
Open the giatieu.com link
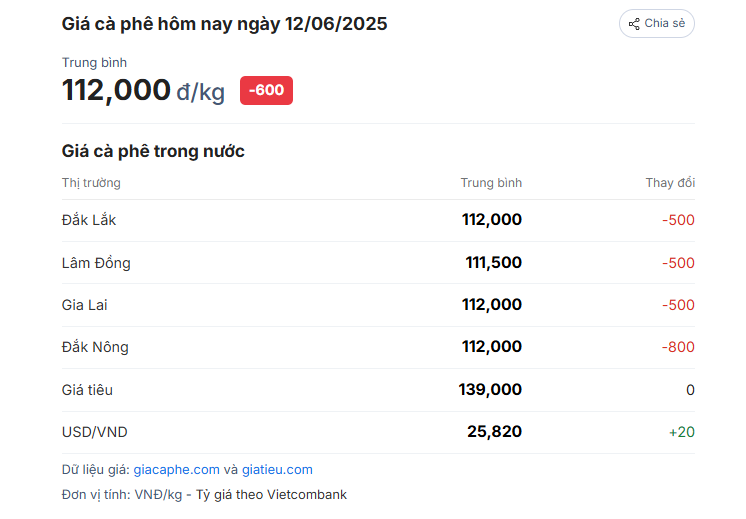(x=277, y=470)
